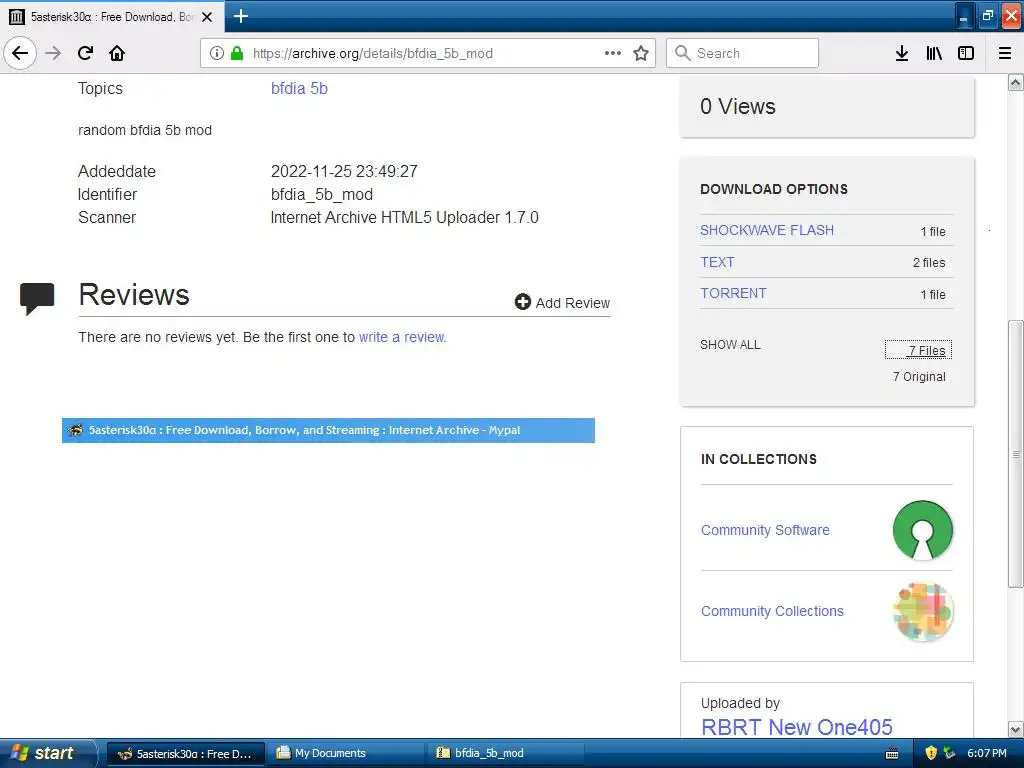Viewport: 1024px width, 768px height.
Task: Open the downloads panel
Action: point(902,53)
